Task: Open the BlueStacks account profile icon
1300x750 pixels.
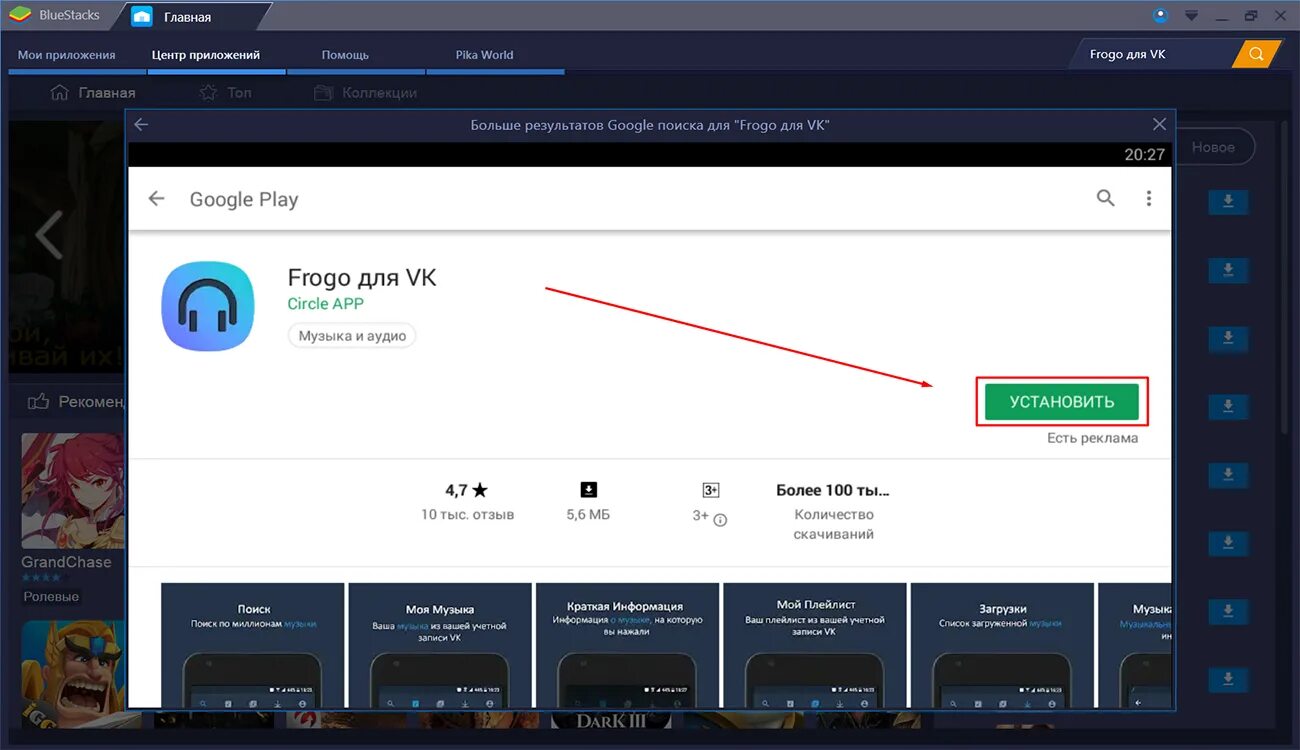Action: click(x=1160, y=16)
